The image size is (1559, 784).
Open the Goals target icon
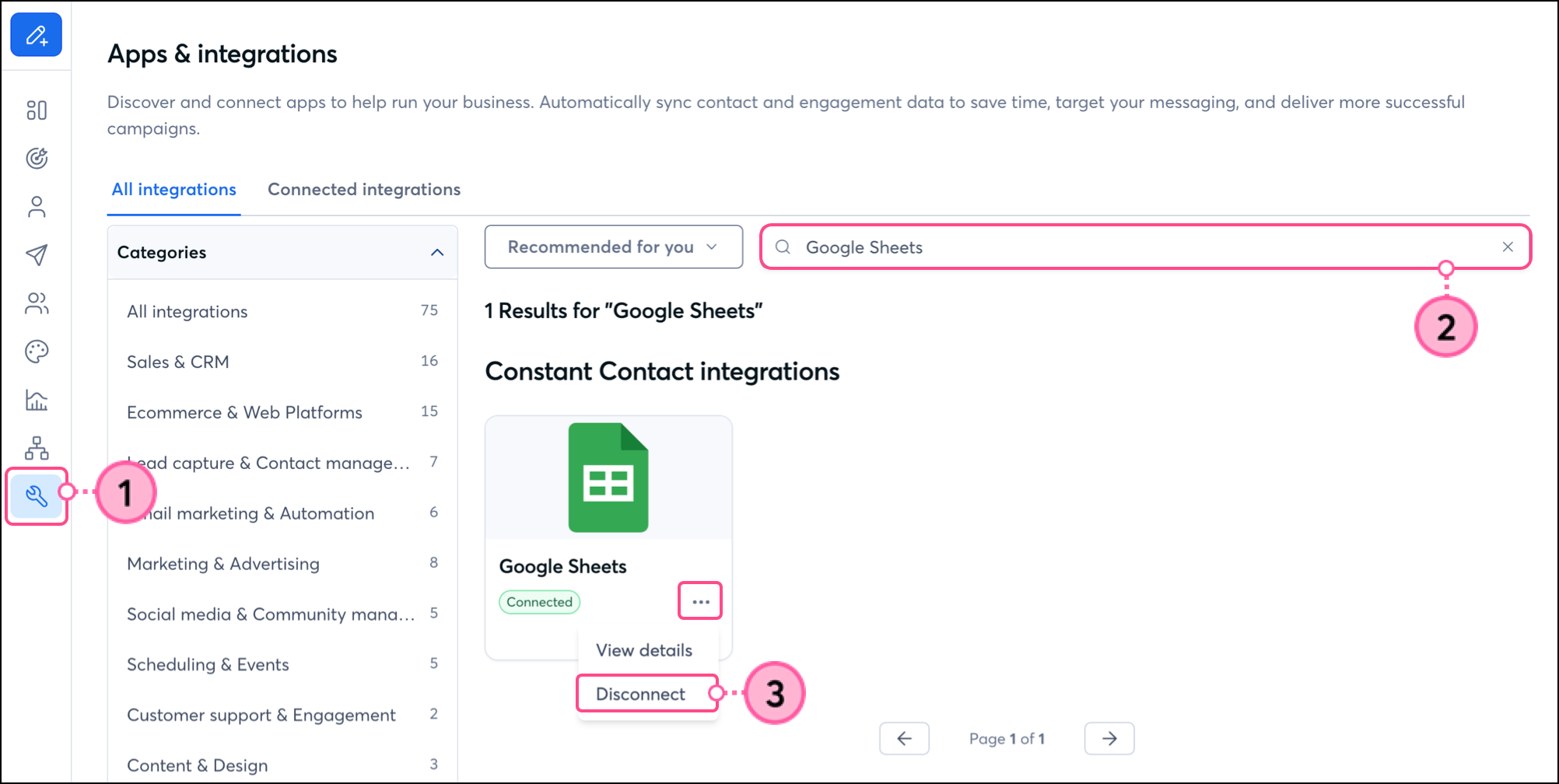coord(37,159)
